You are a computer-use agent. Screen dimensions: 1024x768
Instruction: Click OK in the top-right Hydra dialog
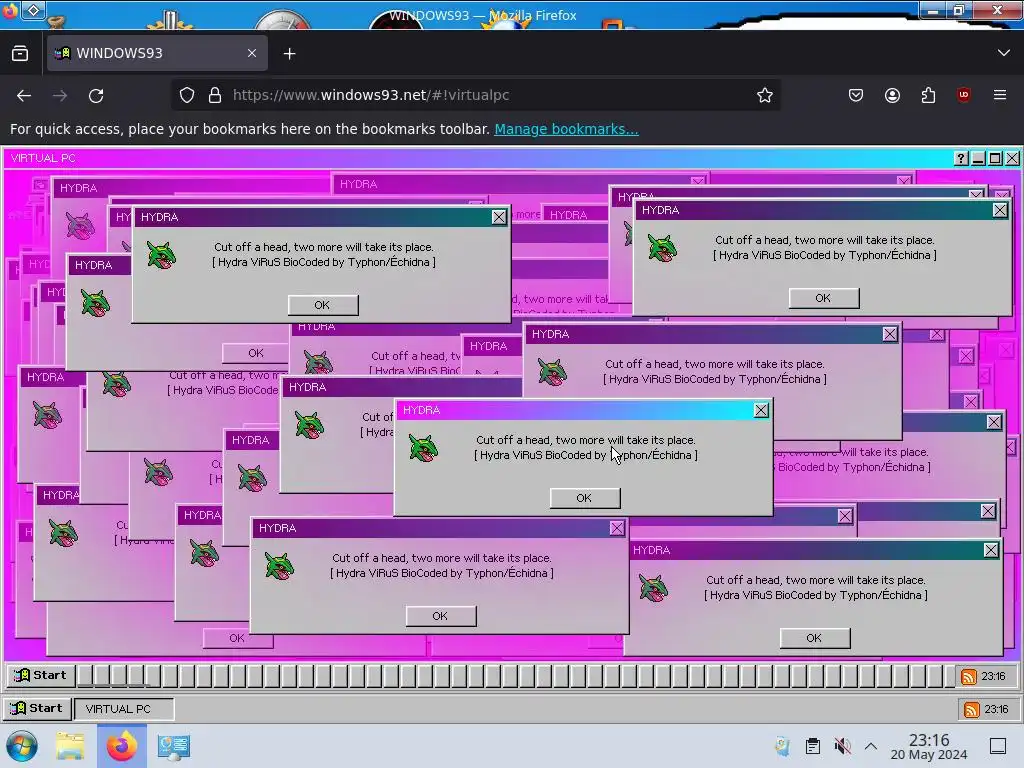(x=824, y=298)
